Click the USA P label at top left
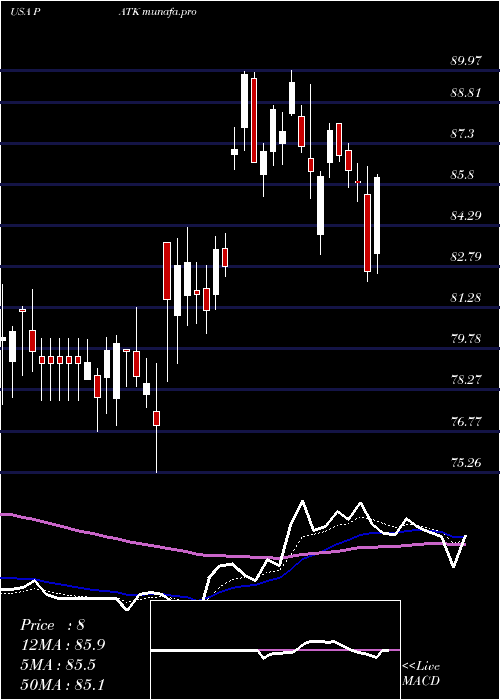Viewport: 500px width, 700px height. (25, 12)
